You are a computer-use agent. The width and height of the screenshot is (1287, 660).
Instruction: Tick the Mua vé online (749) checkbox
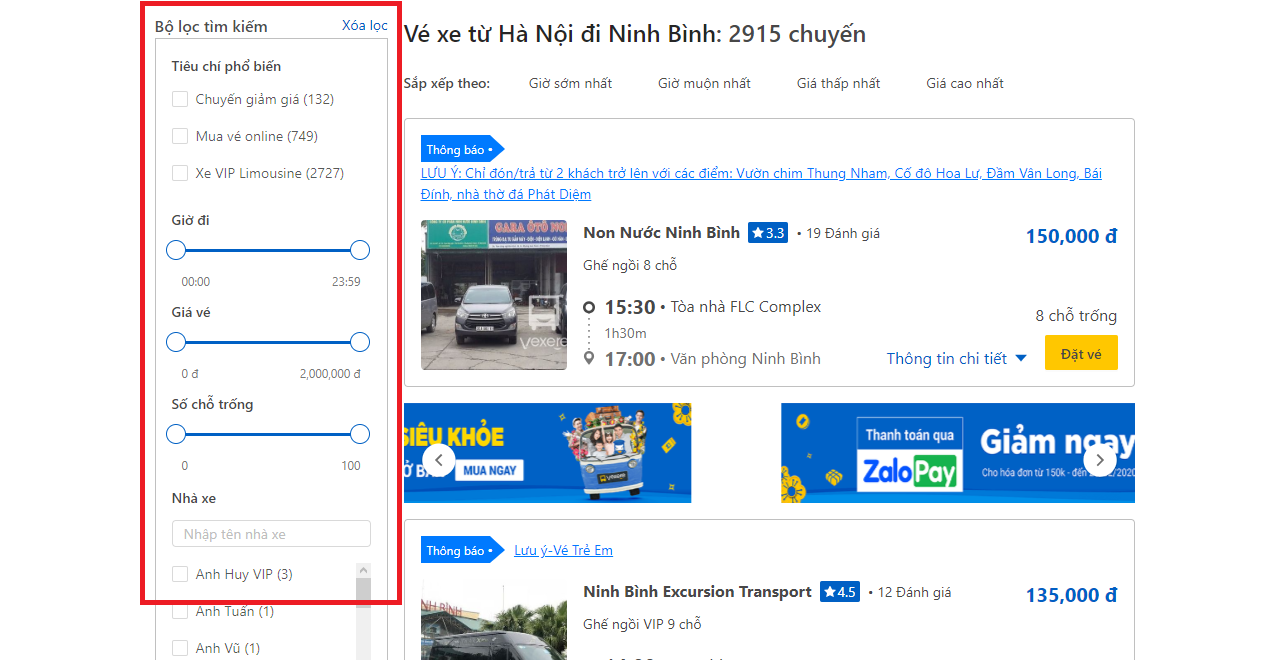pyautogui.click(x=180, y=136)
